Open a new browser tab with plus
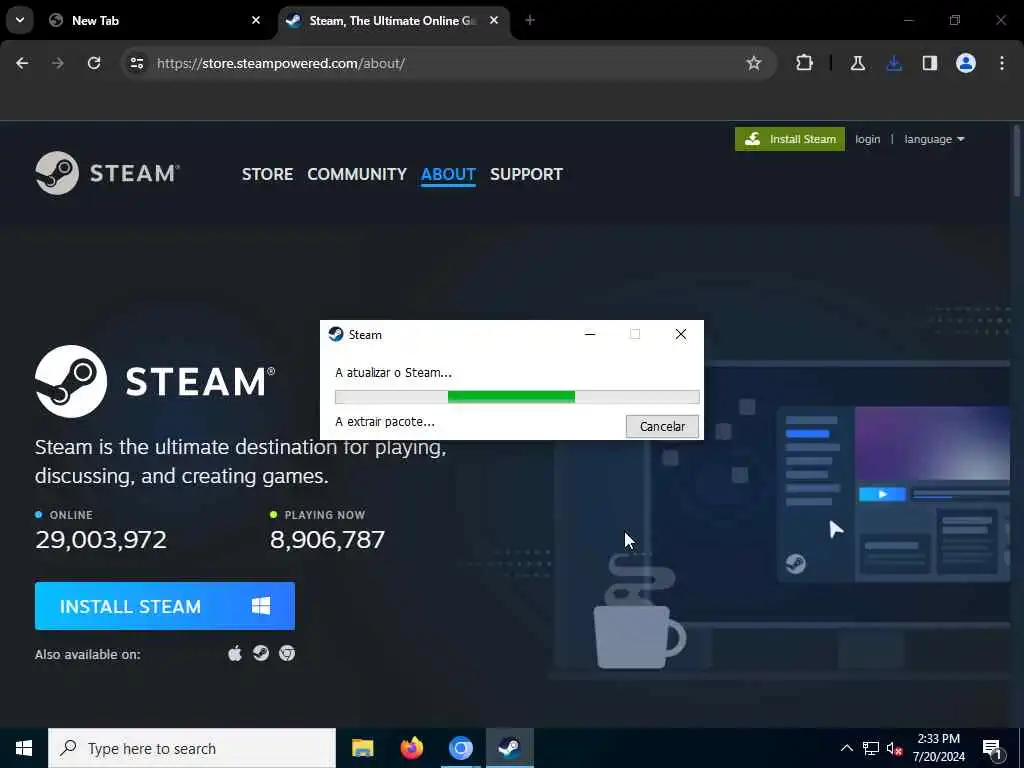 point(530,20)
